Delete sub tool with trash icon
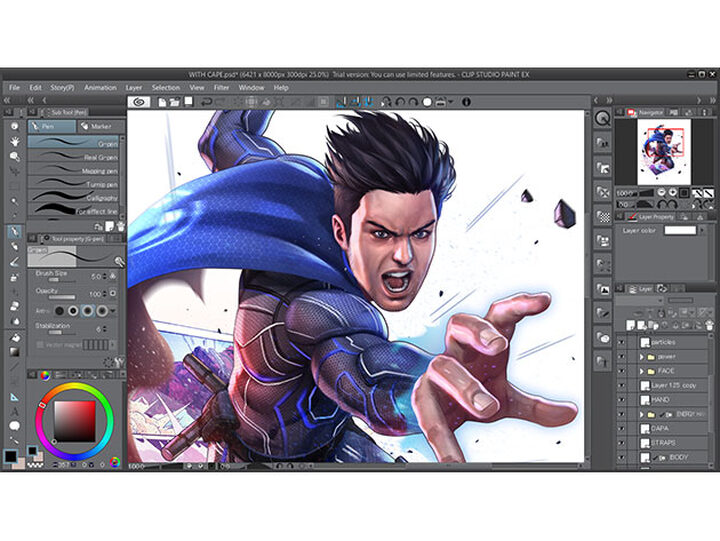The width and height of the screenshot is (720, 541). click(120, 226)
